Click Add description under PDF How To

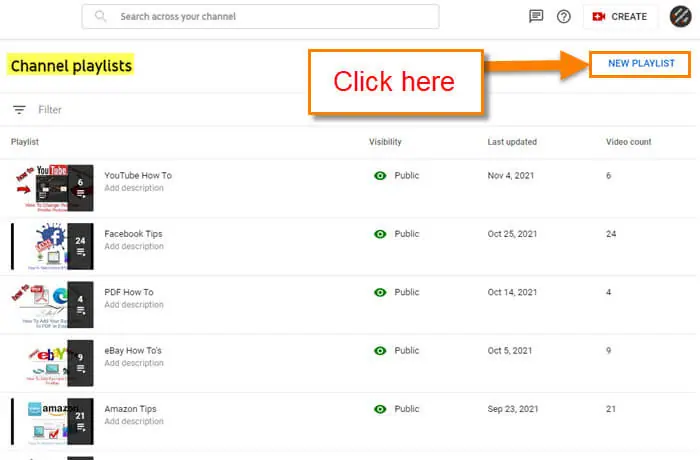pos(134,305)
